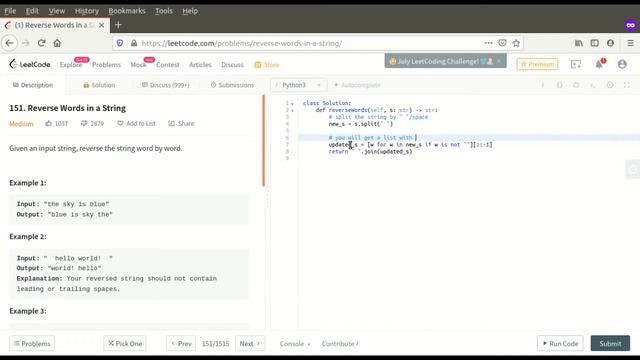Open the Tools menu
The width and height of the screenshot is (640, 360).
pyautogui.click(x=164, y=11)
